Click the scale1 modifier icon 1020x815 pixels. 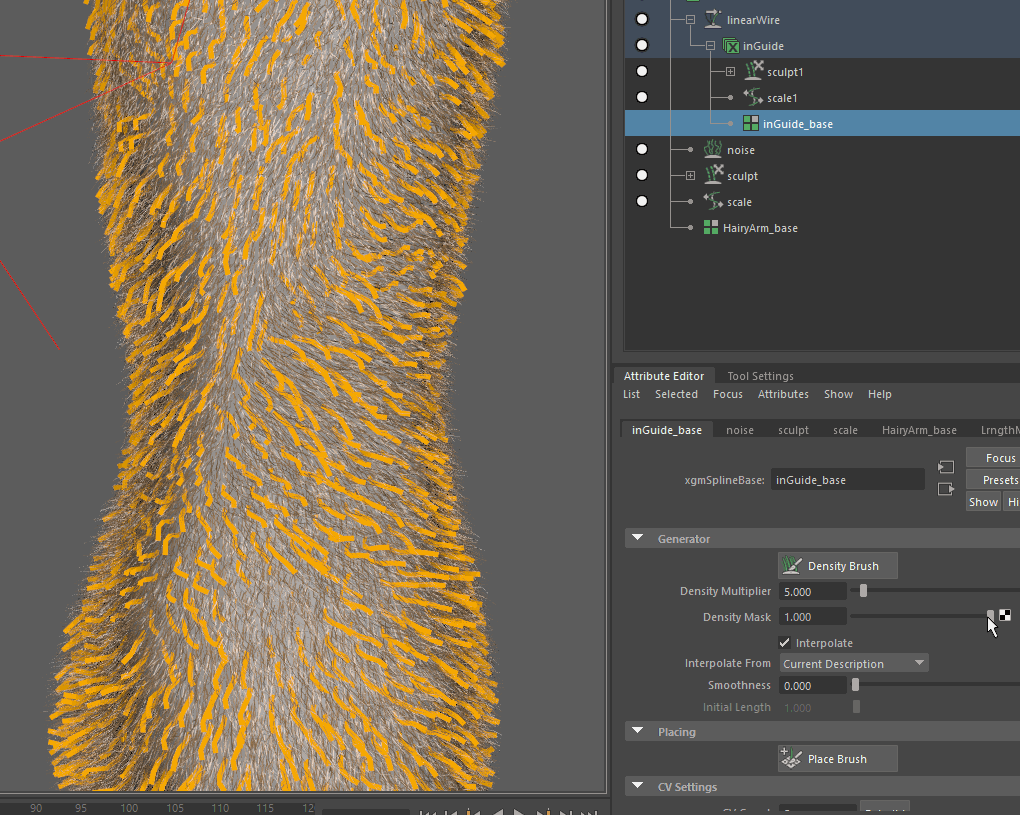[x=753, y=97]
